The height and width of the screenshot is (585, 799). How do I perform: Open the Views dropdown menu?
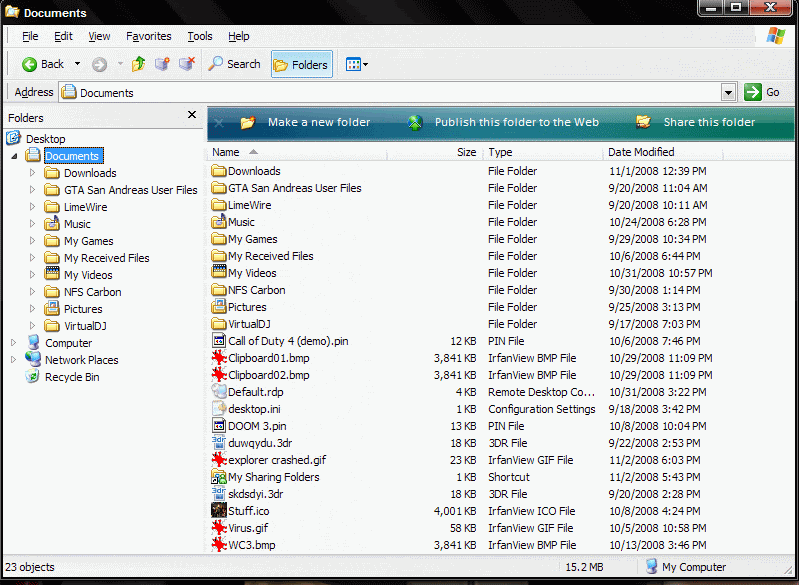point(357,64)
